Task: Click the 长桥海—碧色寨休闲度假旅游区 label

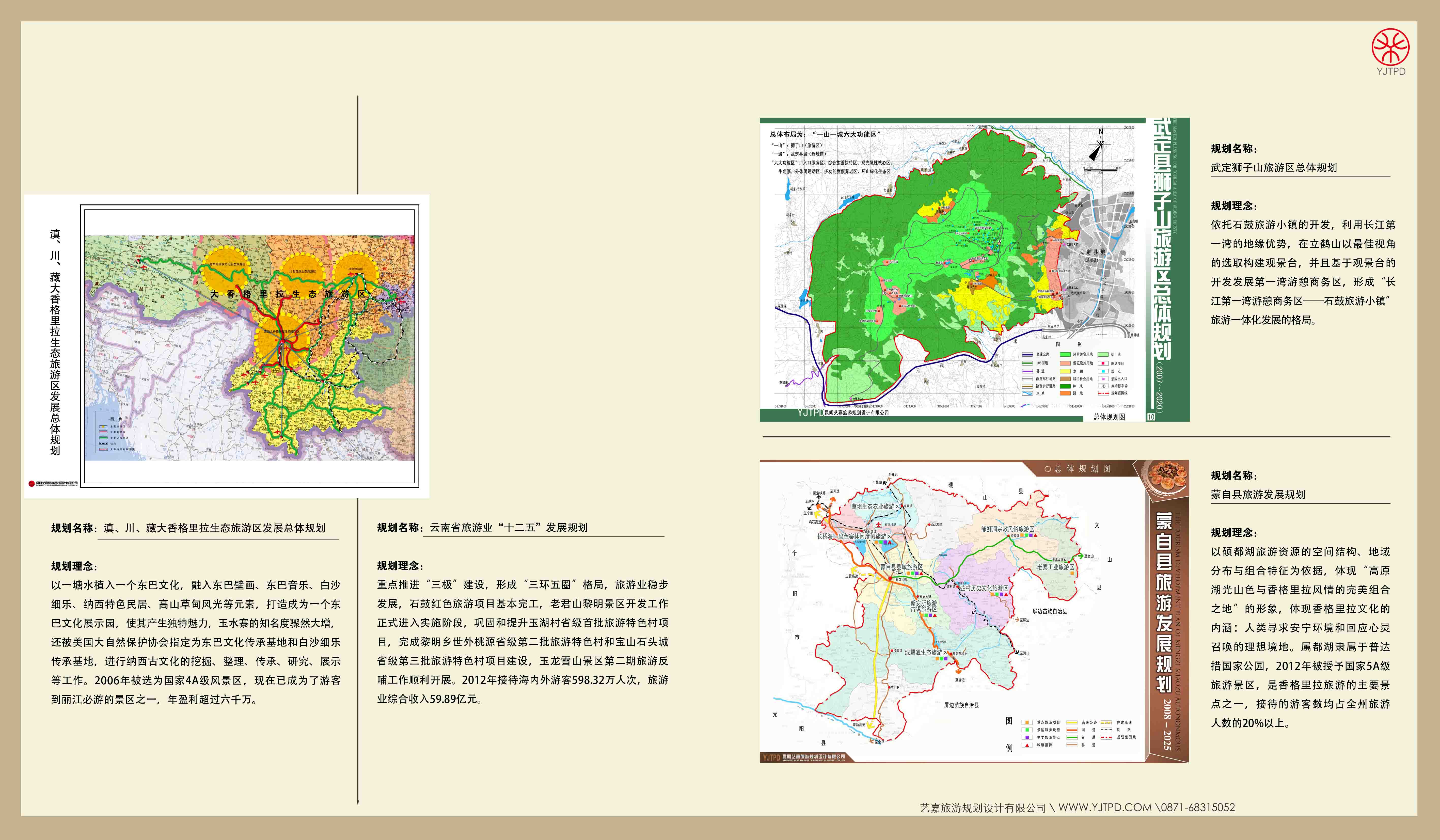Action: [854, 536]
